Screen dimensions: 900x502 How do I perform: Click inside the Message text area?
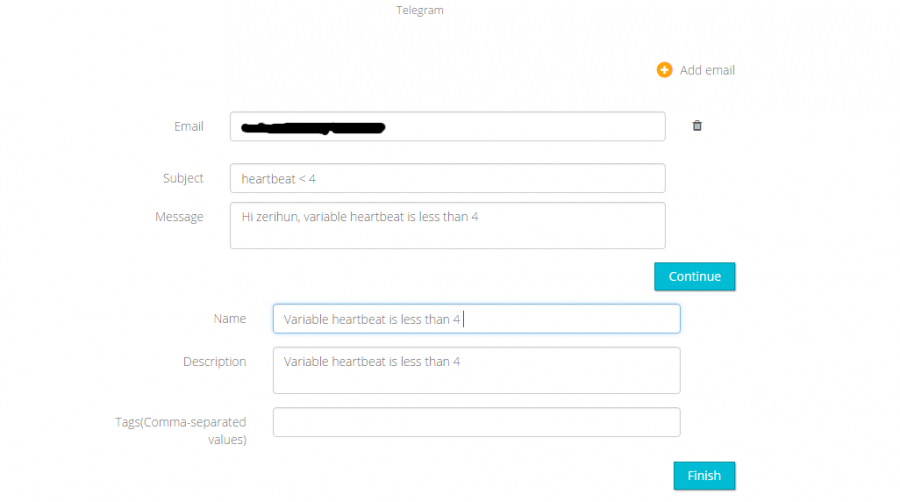(447, 232)
